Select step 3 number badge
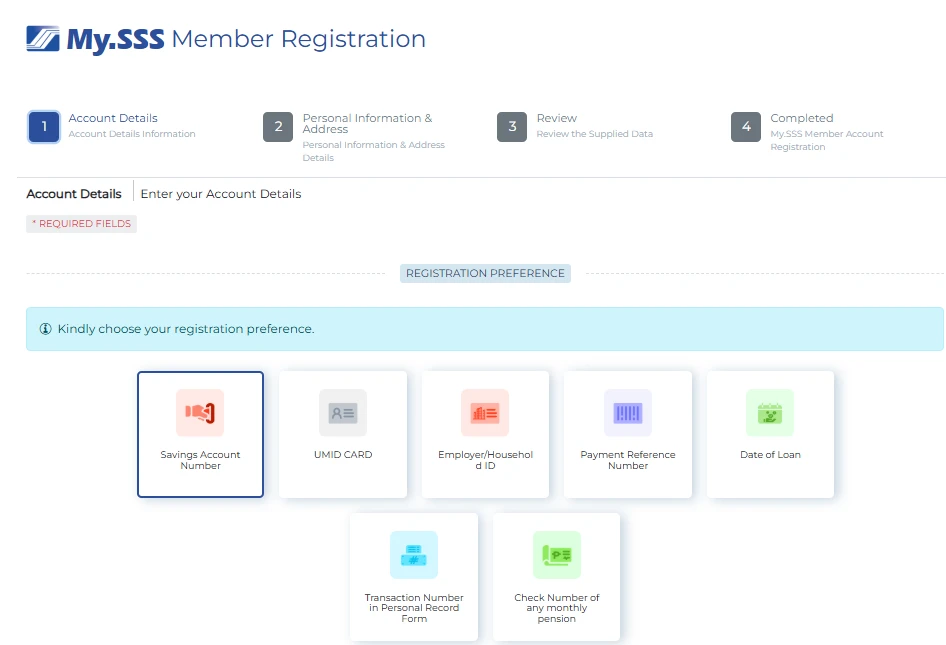 pos(512,127)
